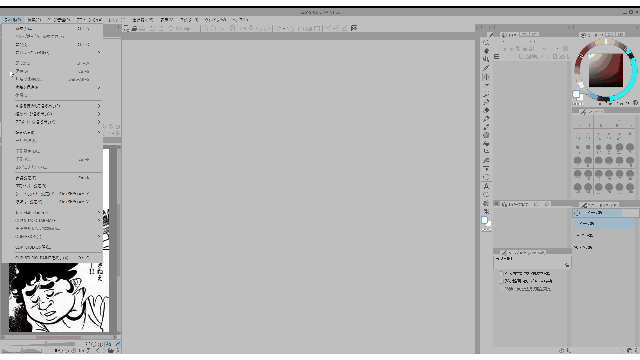The height and width of the screenshot is (360, 640).
Task: Expand the CLIP STUDIO TABMATE submenu
Action: pyautogui.click(x=52, y=220)
